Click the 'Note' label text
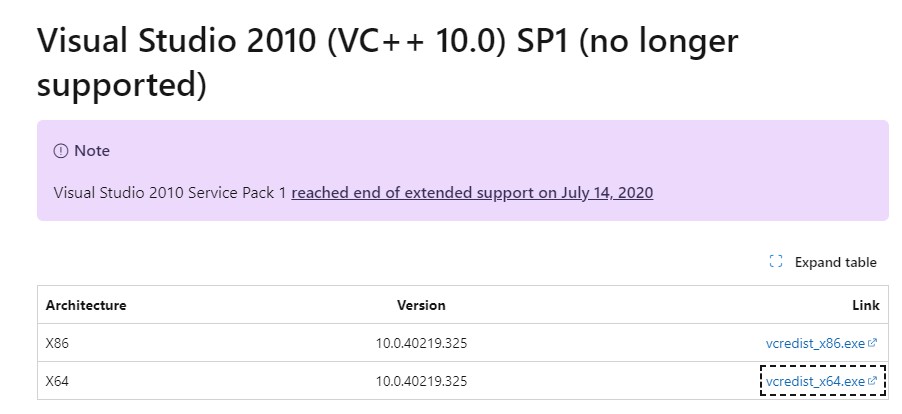 (92, 151)
